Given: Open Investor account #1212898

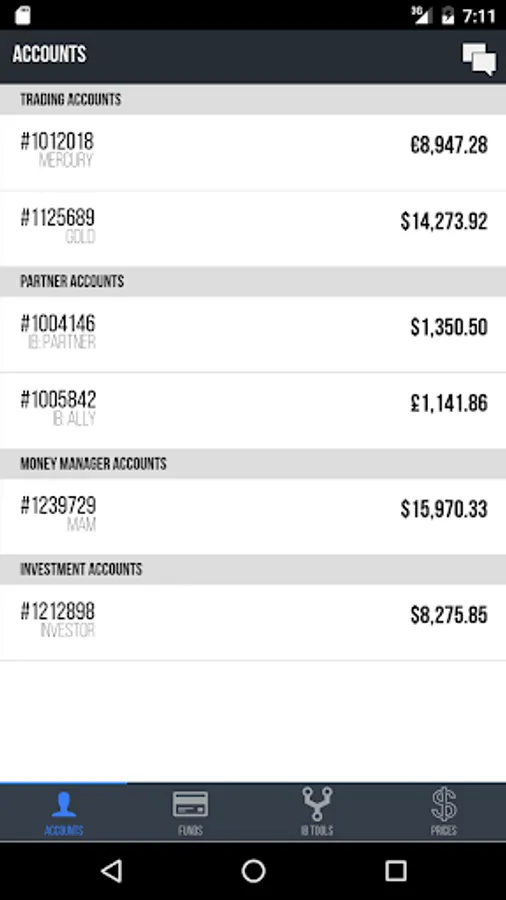Looking at the screenshot, I should point(253,622).
